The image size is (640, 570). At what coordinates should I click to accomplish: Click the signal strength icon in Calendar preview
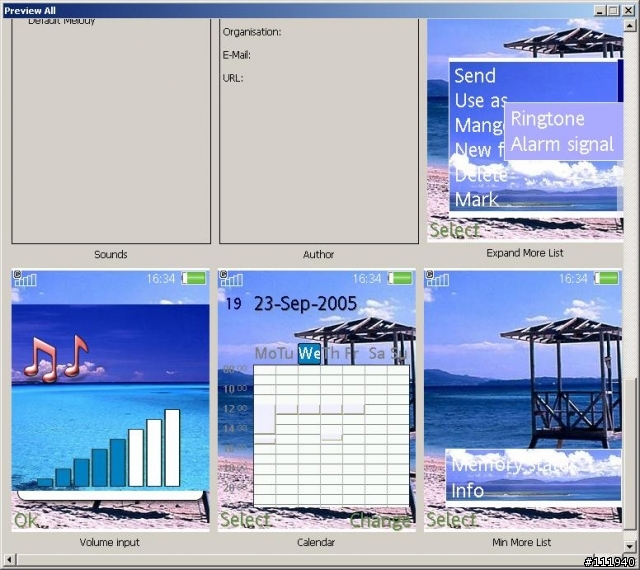[231, 278]
